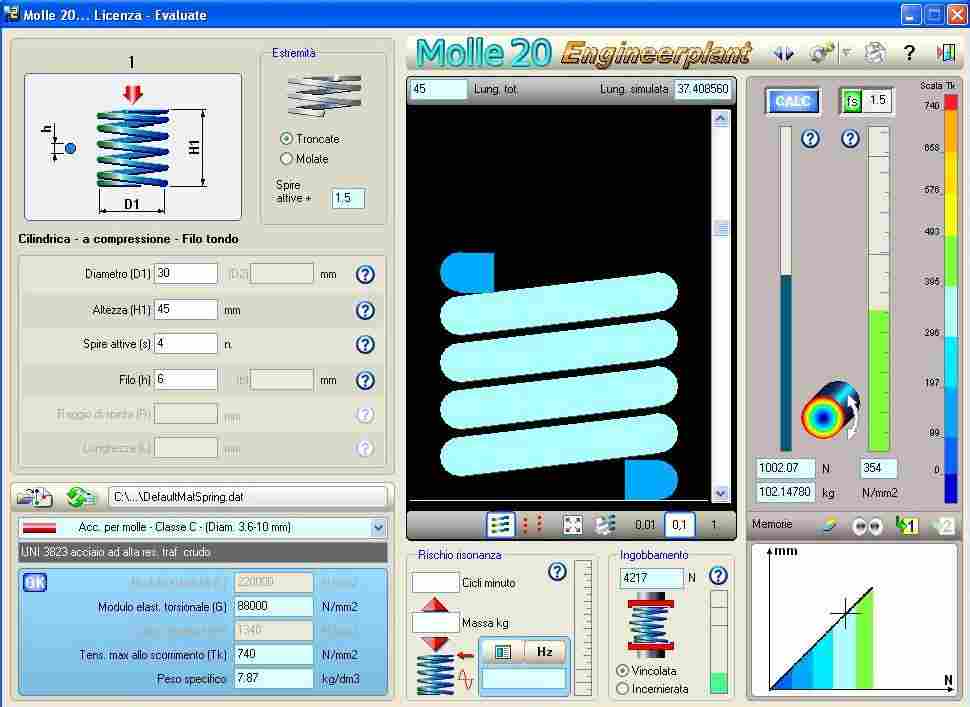Select the Troncate end option

pos(286,139)
